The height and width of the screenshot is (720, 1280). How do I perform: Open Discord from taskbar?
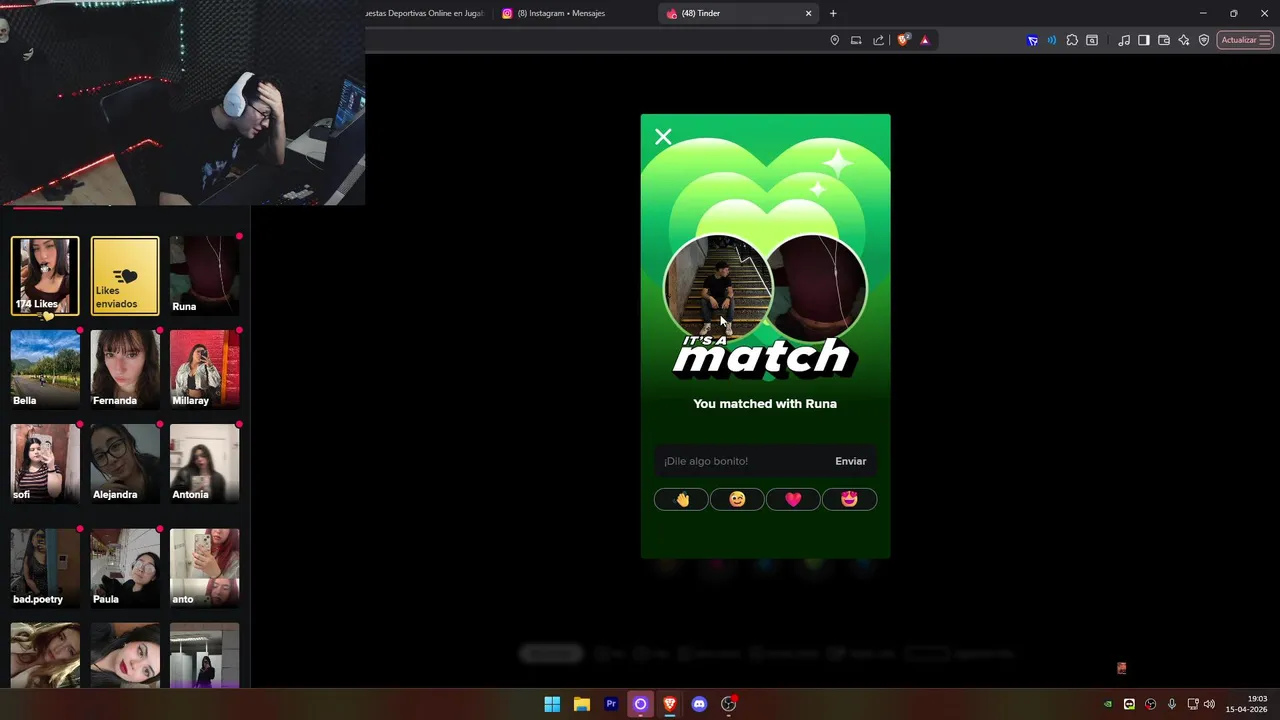point(699,704)
